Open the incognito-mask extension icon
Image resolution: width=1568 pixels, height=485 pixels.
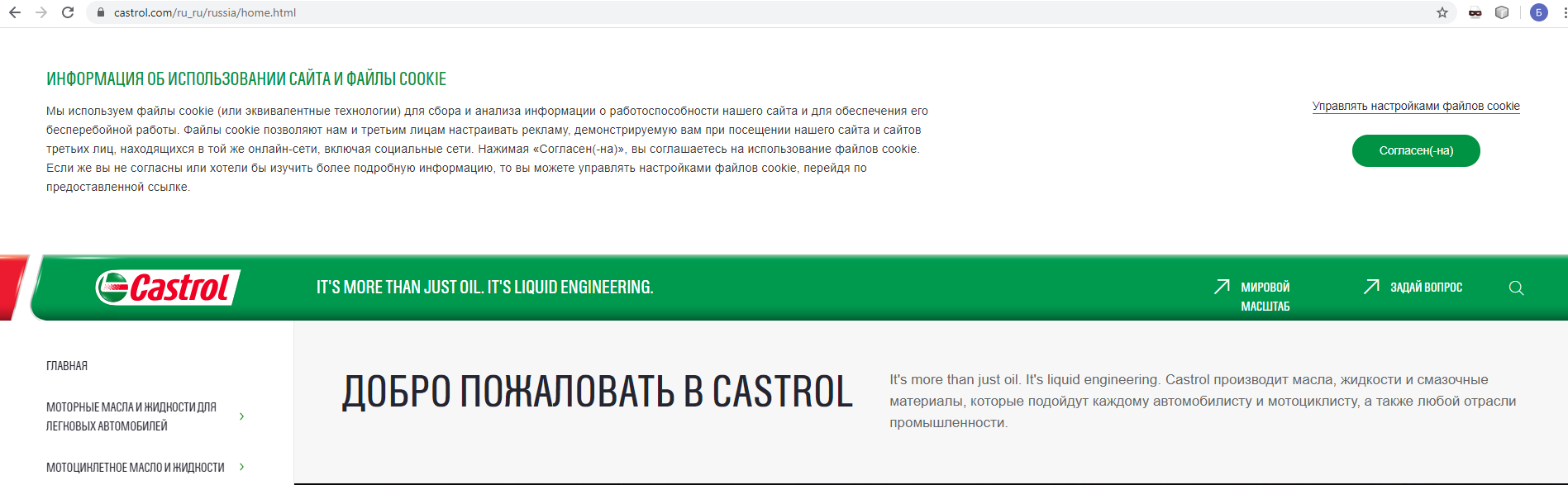(1475, 12)
